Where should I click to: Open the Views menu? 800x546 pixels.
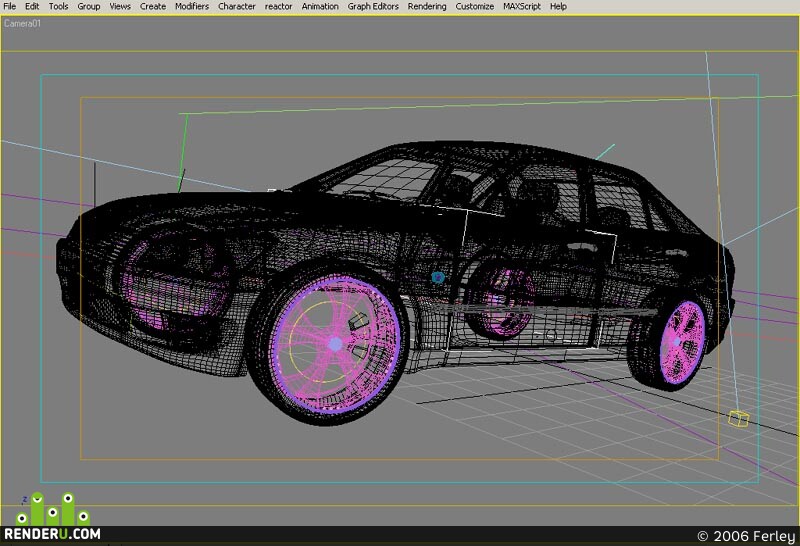click(120, 6)
